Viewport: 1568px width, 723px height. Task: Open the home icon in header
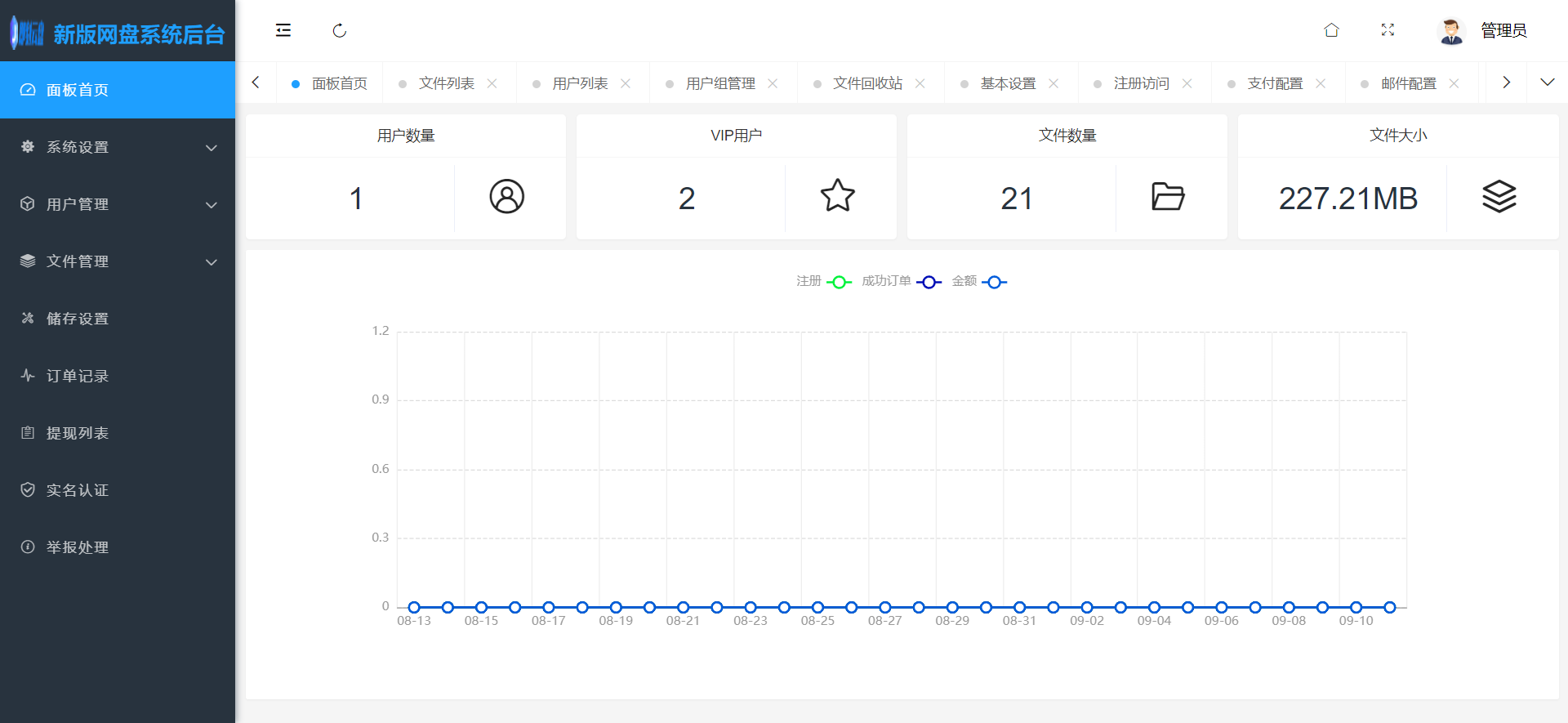click(1331, 30)
